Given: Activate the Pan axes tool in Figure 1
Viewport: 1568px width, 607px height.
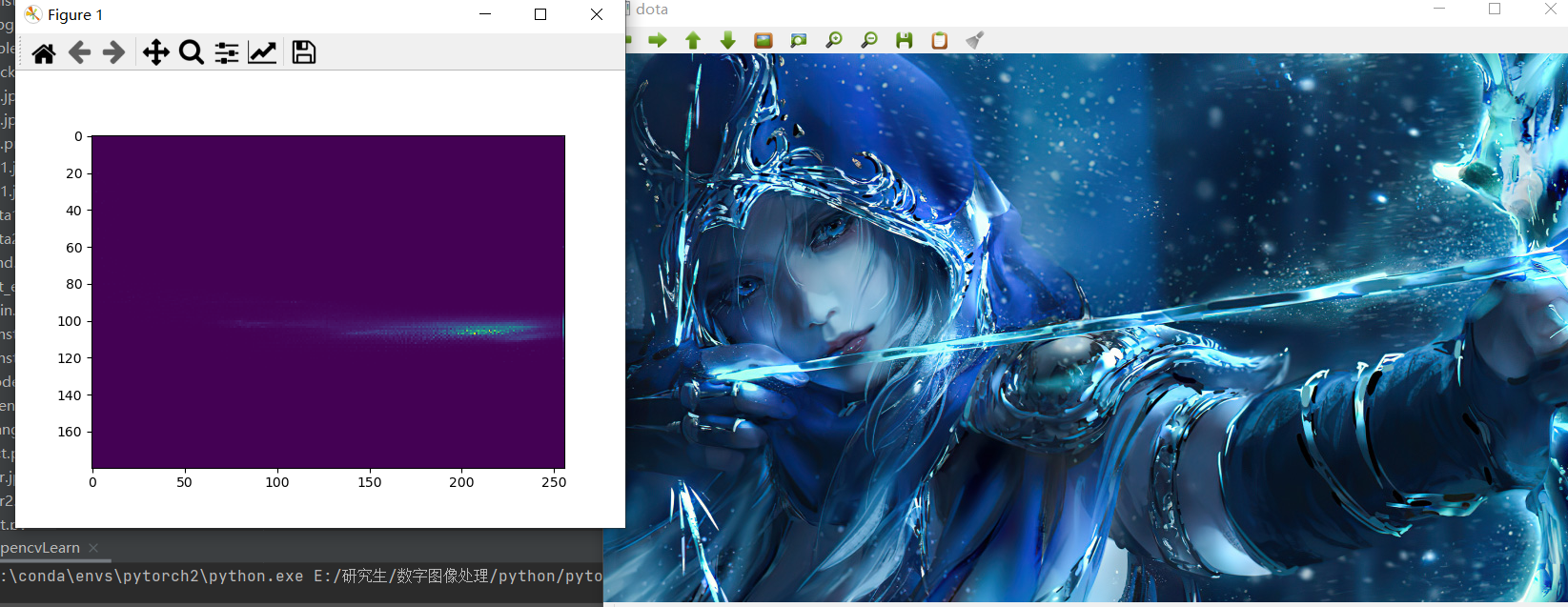Looking at the screenshot, I should click(156, 52).
